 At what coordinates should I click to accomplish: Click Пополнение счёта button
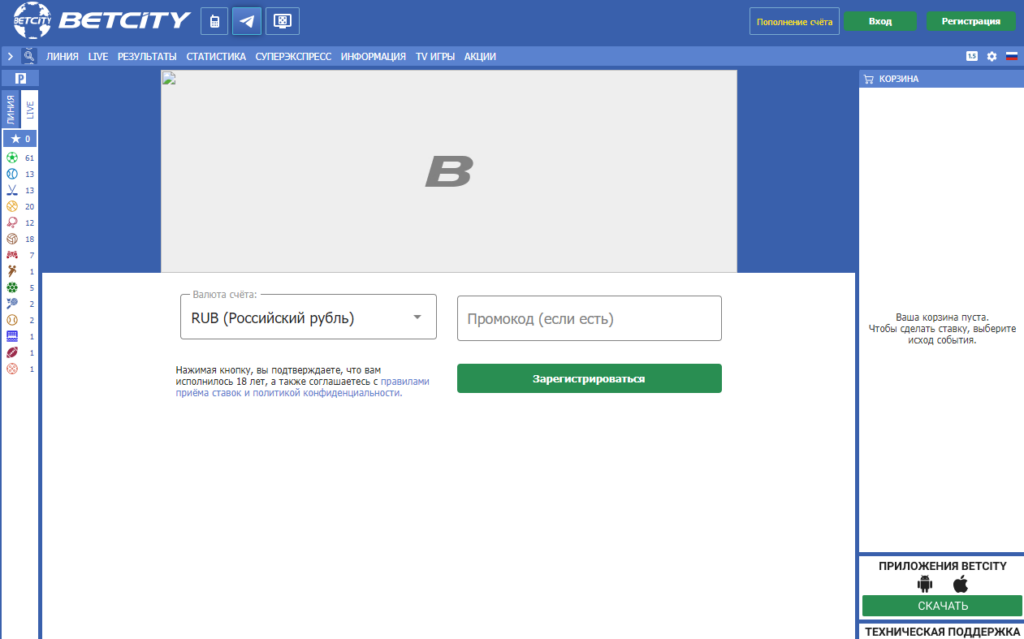(x=794, y=22)
